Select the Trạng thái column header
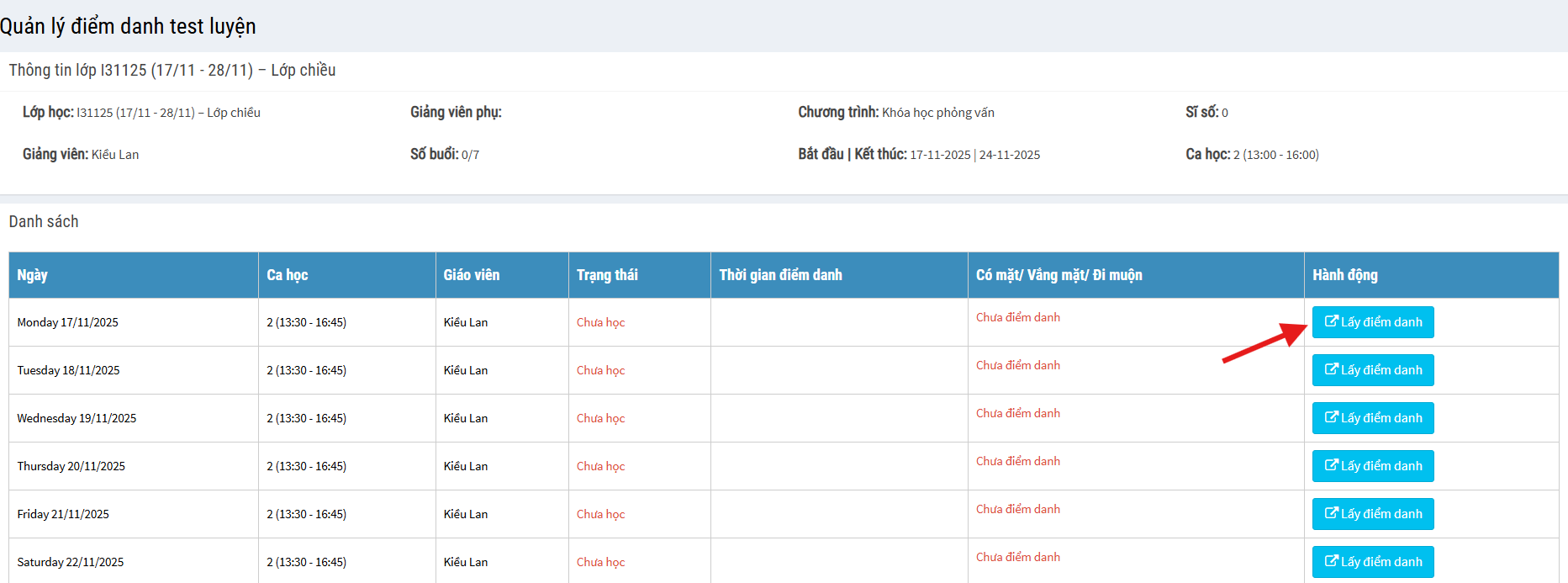The image size is (1568, 583). (x=607, y=275)
